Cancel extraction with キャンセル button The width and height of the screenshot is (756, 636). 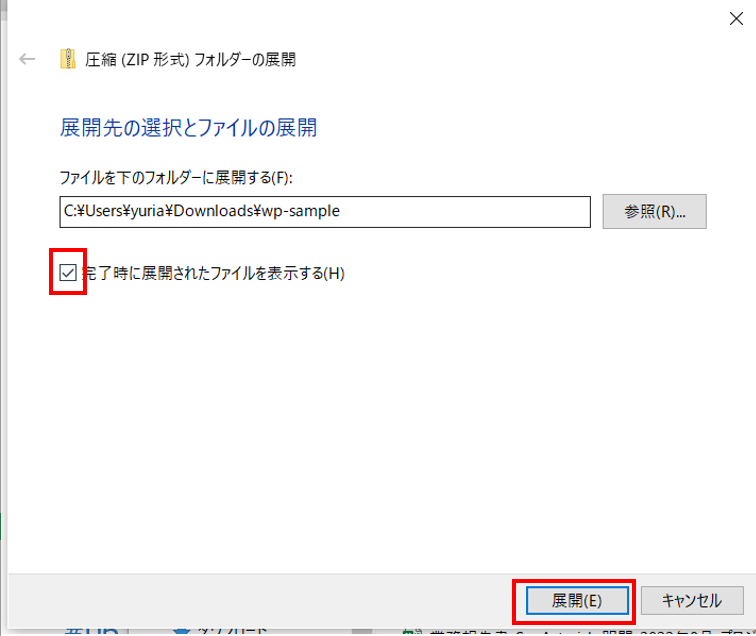coord(691,600)
